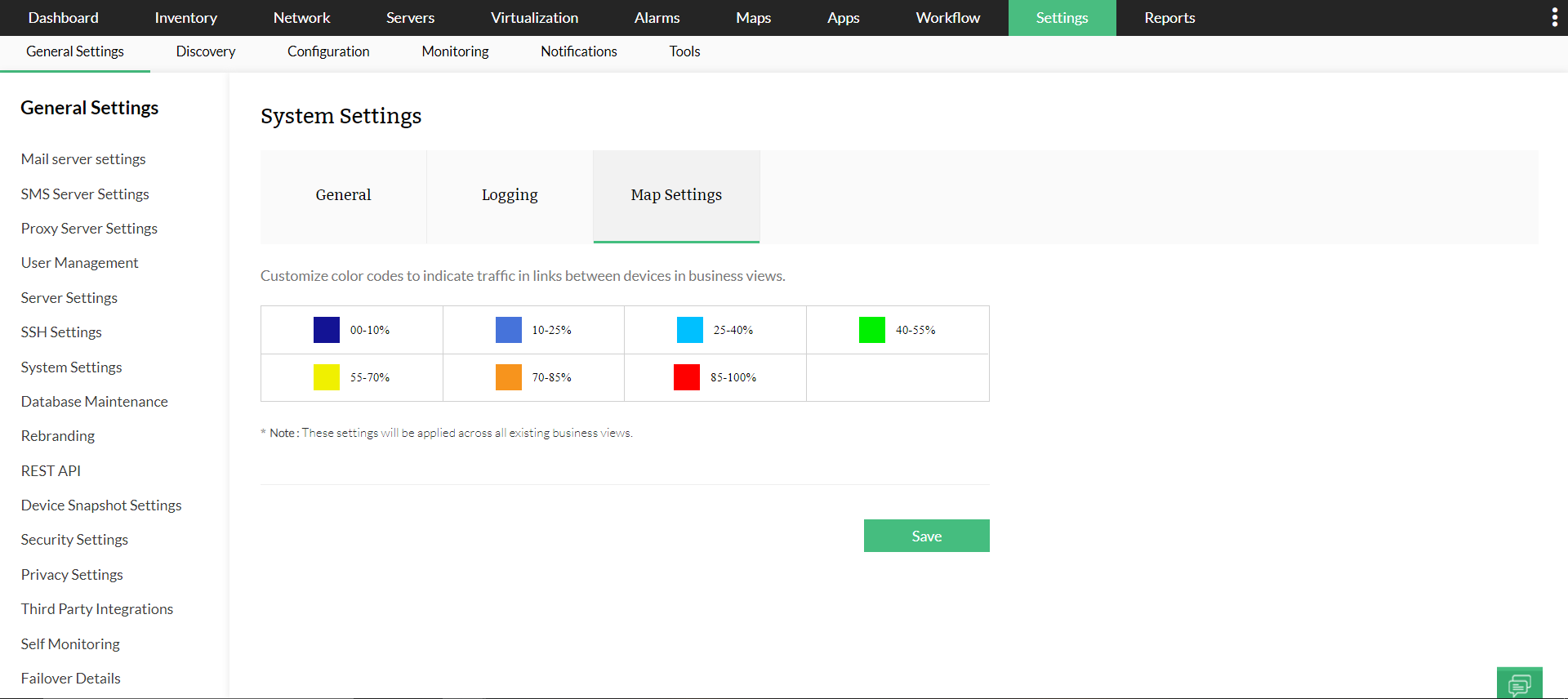
Task: Open the Workflow menu
Action: tap(947, 18)
